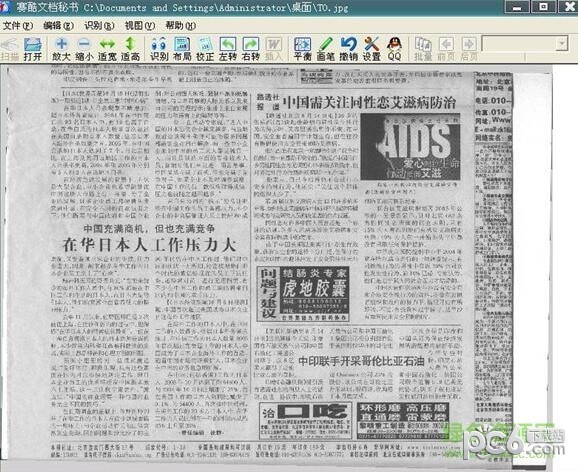Screen dimensions: 578x472
Task: Open the 识别(R) menu
Action: coord(100,25)
